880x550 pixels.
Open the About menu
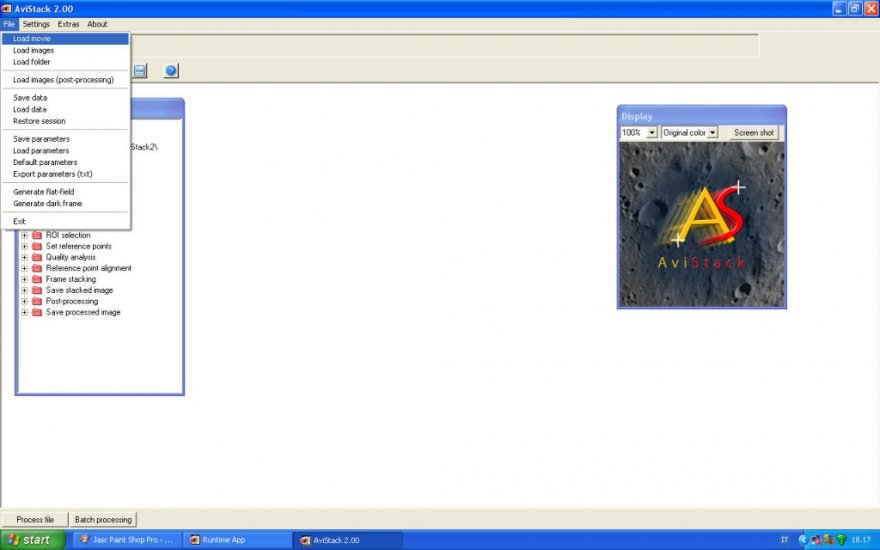[97, 24]
